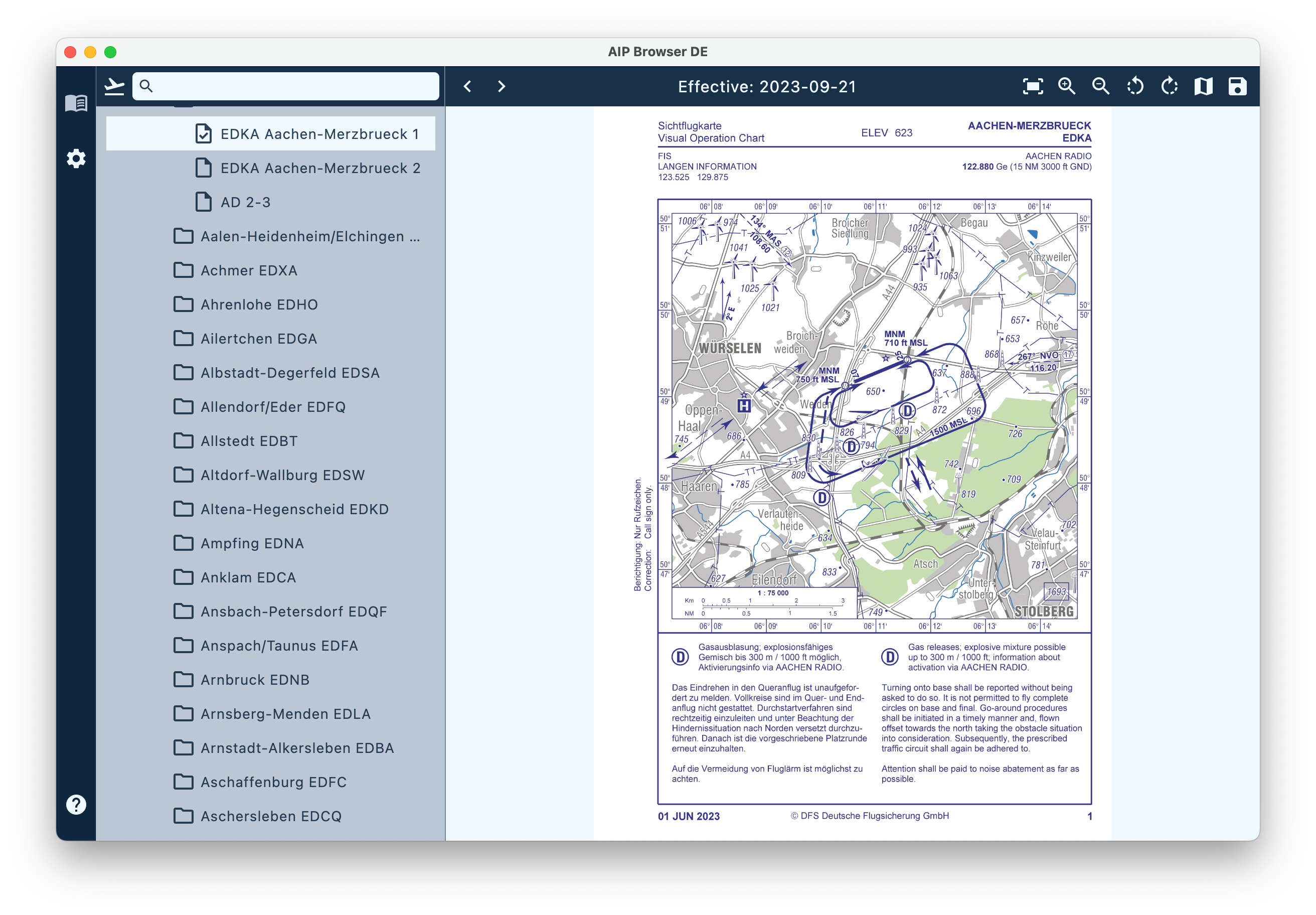Zoom in on the chart
Image resolution: width=1316 pixels, height=915 pixels.
coord(1067,87)
